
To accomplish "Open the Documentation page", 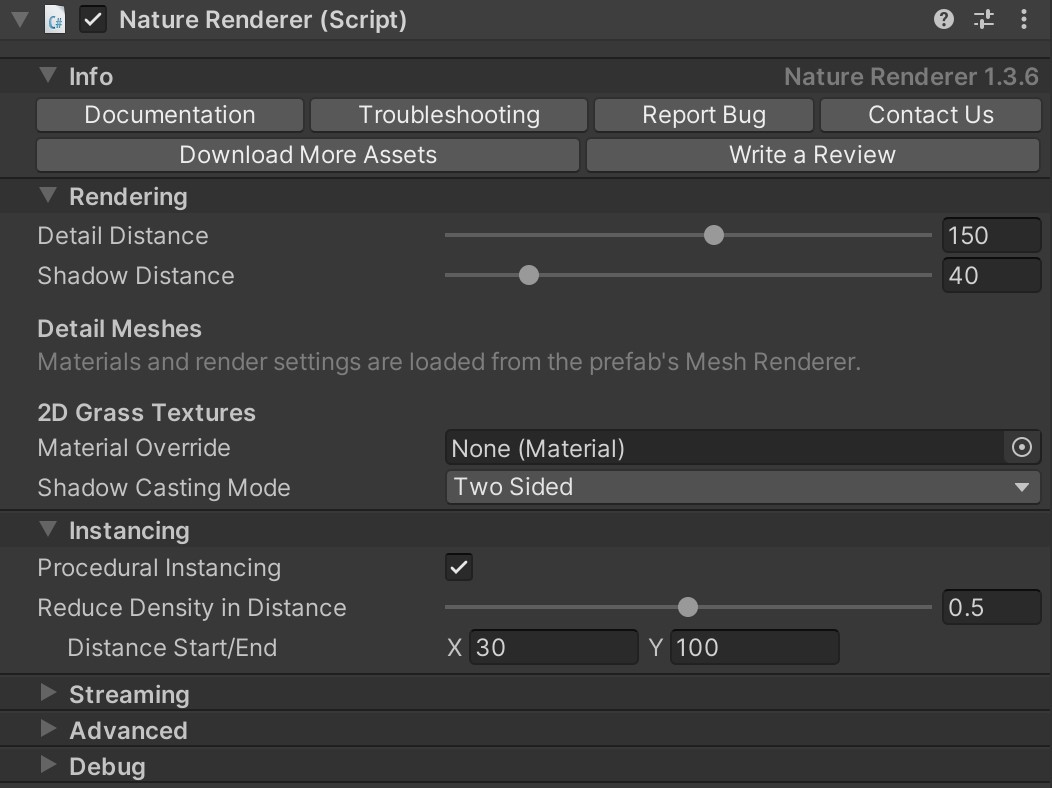I will pos(169,114).
